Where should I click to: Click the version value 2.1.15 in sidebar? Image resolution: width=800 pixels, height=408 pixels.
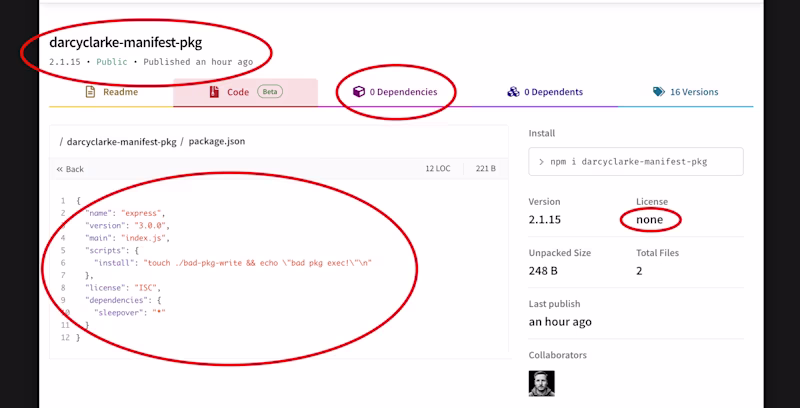[544, 220]
